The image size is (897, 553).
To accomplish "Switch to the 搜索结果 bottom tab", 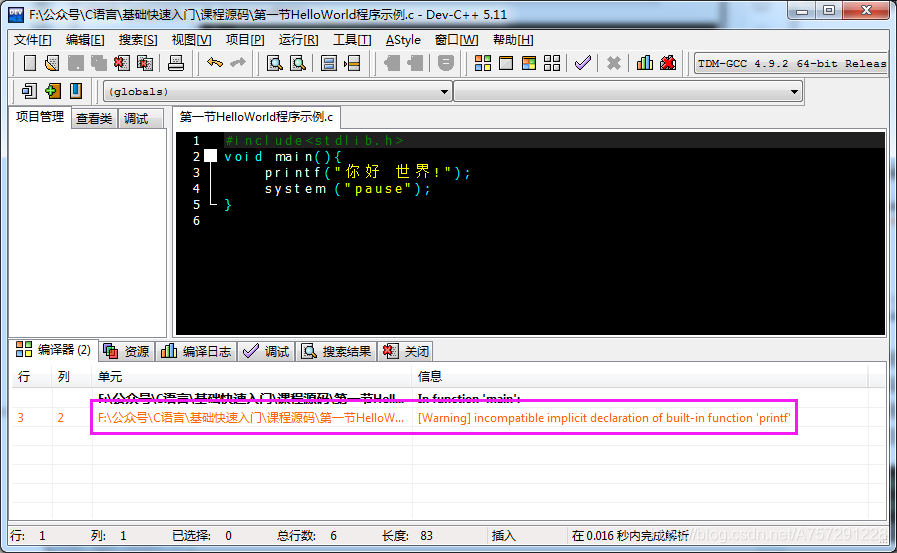I will click(336, 351).
